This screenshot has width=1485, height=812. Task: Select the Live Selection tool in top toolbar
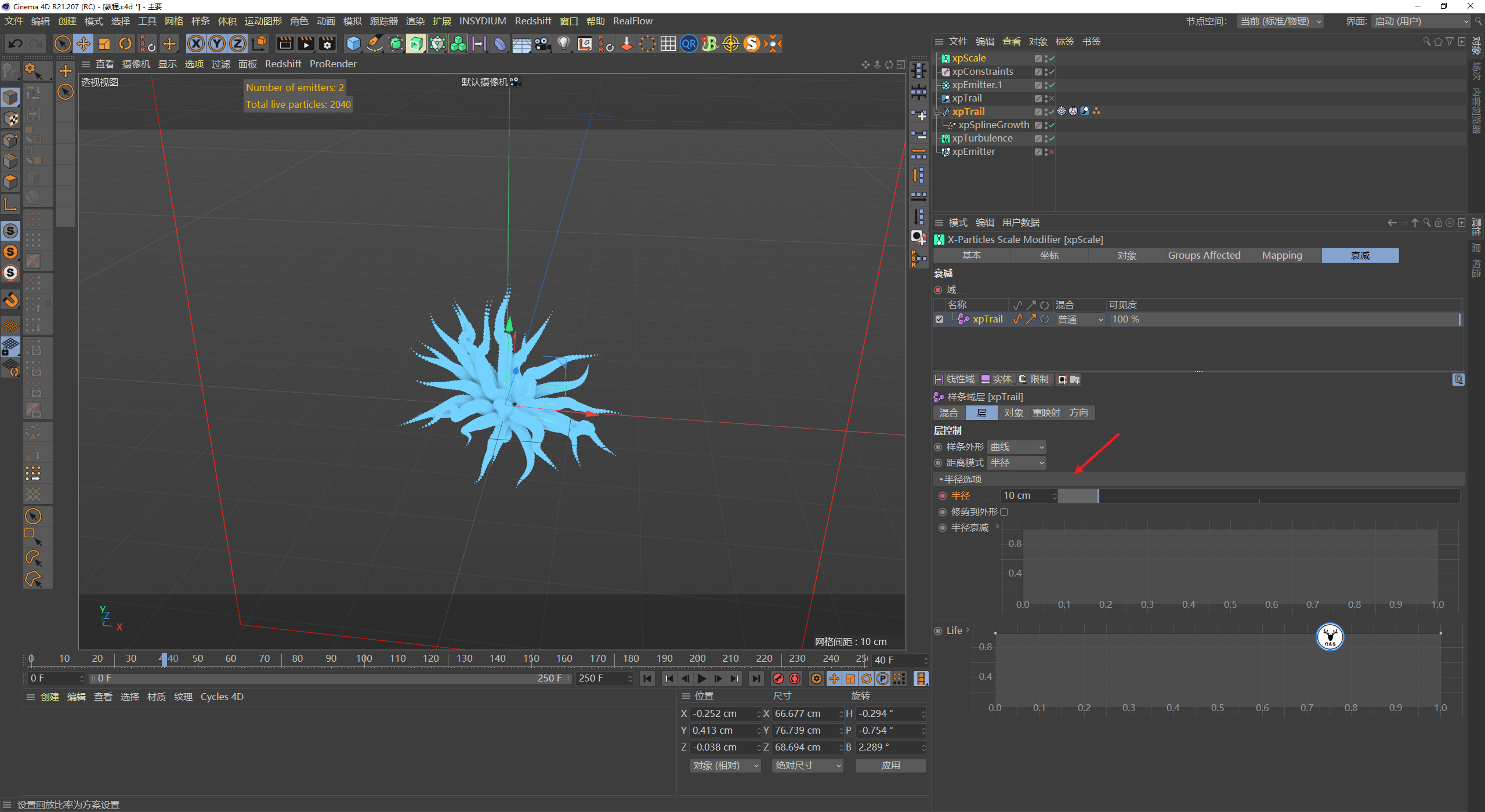62,43
